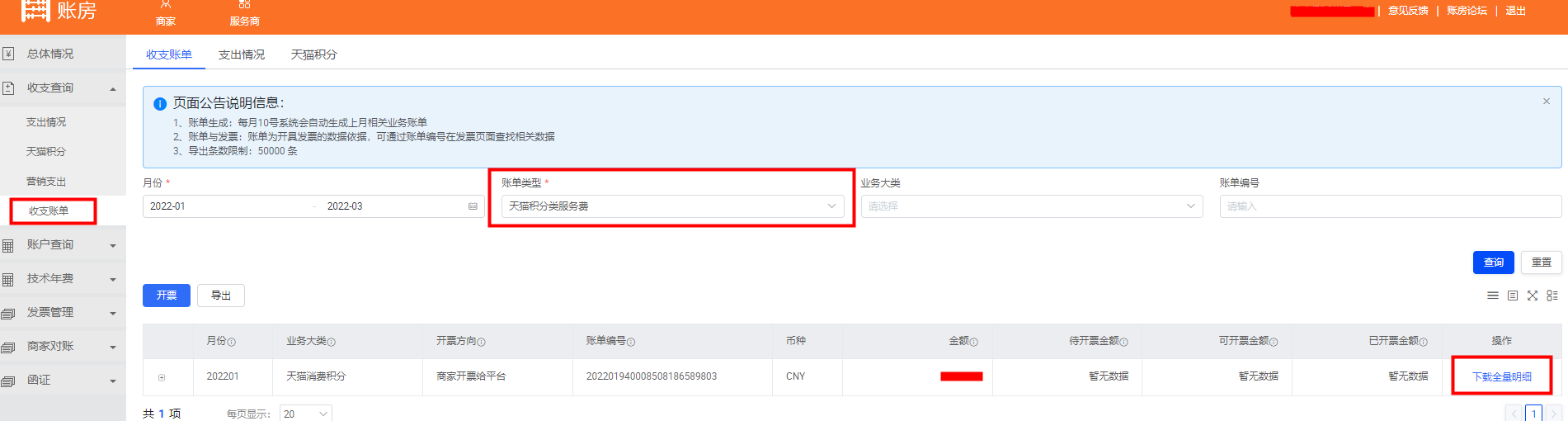Click the 服务商 icon in header
This screenshot has height=421, width=1568.
coord(244,7)
